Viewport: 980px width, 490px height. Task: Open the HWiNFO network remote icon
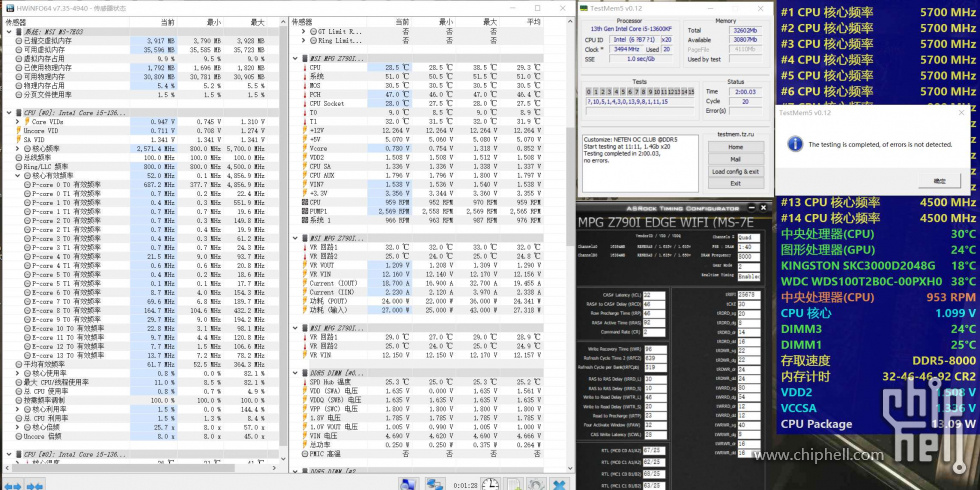[x=434, y=484]
